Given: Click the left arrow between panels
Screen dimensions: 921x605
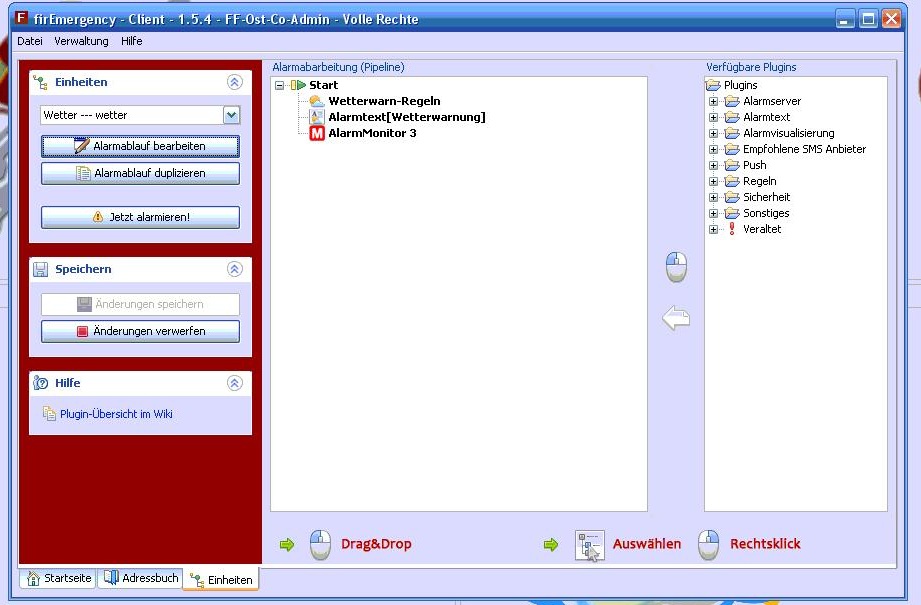Looking at the screenshot, I should [676, 319].
